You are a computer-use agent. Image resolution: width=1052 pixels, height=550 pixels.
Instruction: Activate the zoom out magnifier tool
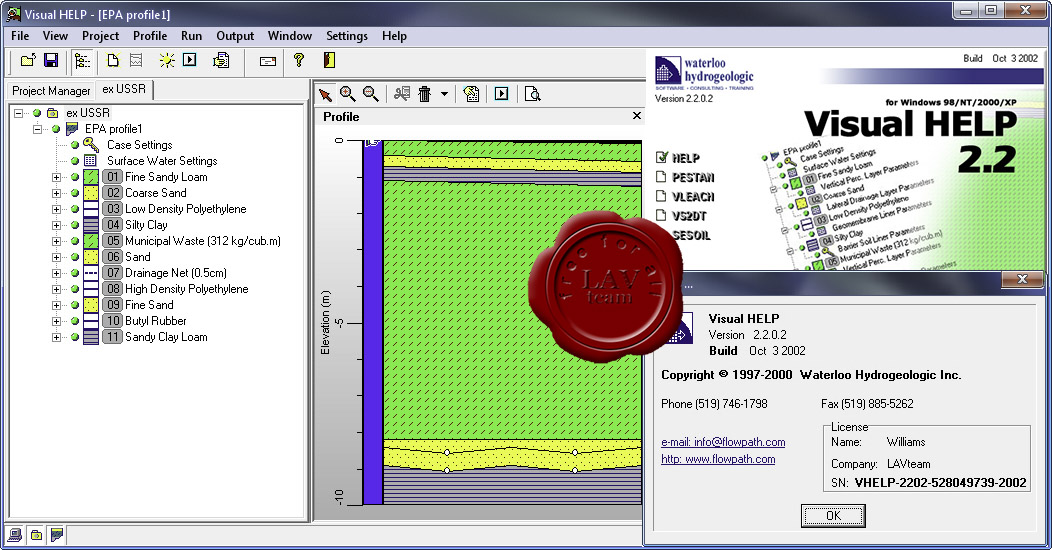tap(370, 94)
